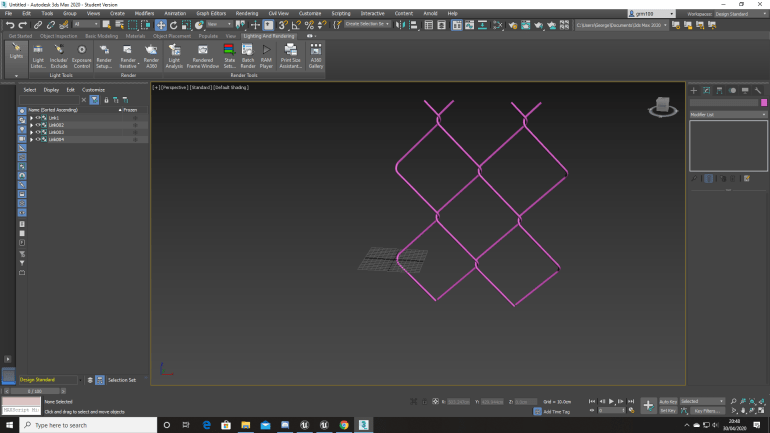The image size is (770, 433).
Task: Click the Select and Move tool
Action: coord(161,24)
